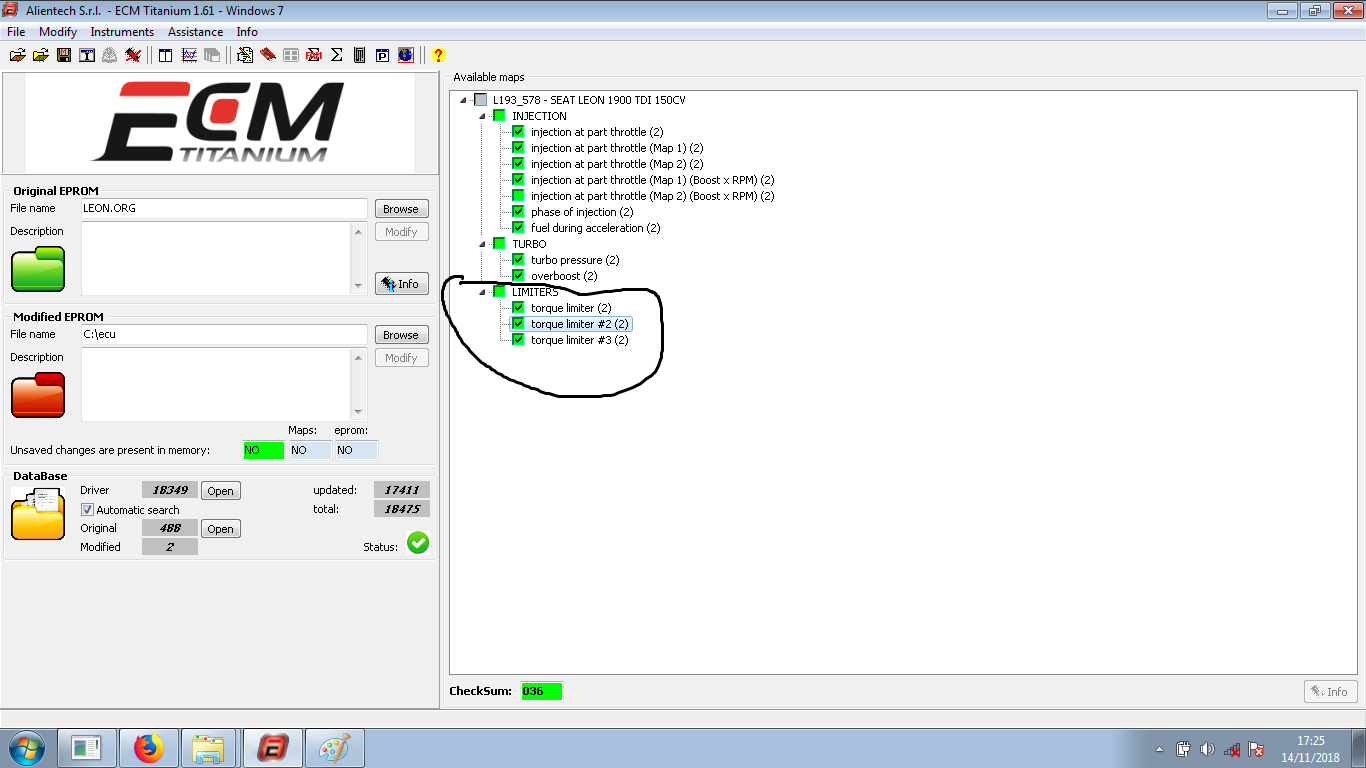
Task: Click the open original file folder toolbar icon
Action: click(x=18, y=55)
